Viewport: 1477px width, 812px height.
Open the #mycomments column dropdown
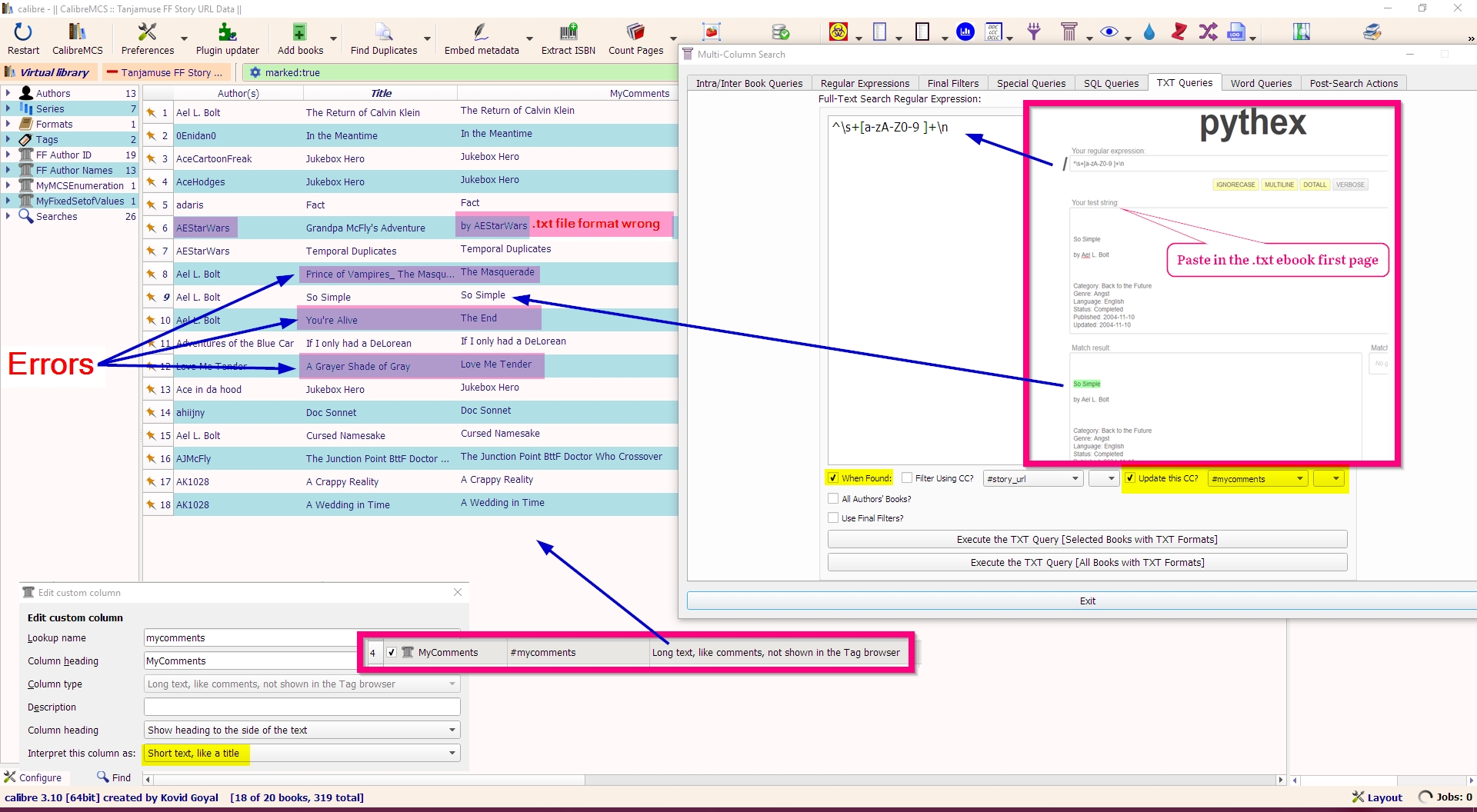[1258, 478]
